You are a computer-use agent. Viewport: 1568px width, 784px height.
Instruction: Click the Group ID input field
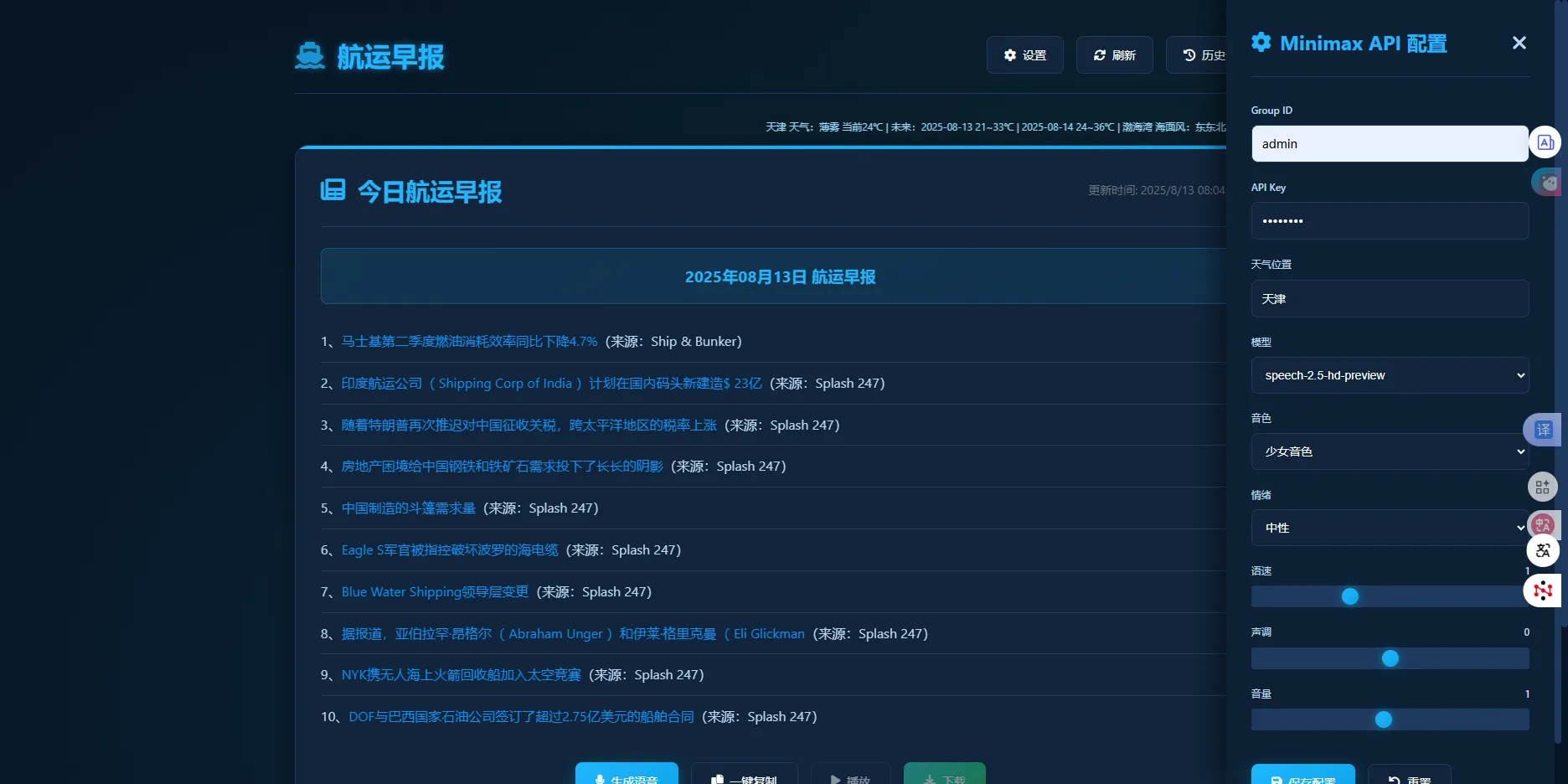tap(1389, 144)
